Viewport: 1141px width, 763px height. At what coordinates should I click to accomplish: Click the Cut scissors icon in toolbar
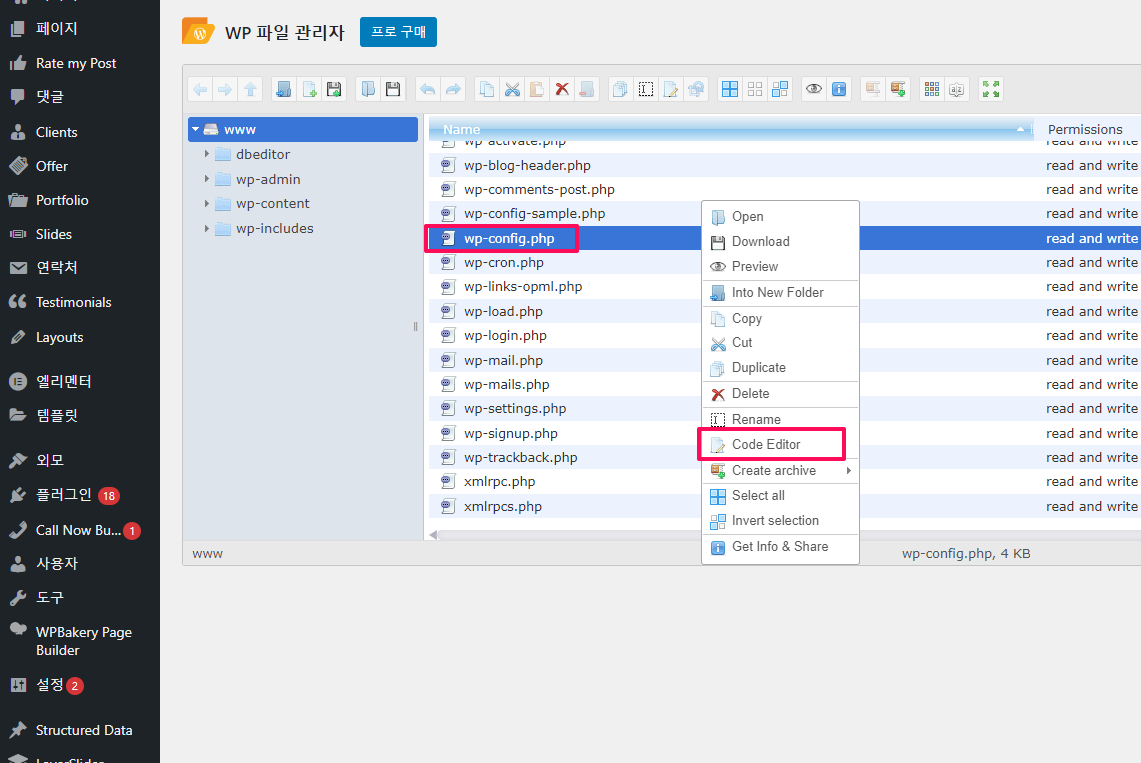click(x=512, y=89)
